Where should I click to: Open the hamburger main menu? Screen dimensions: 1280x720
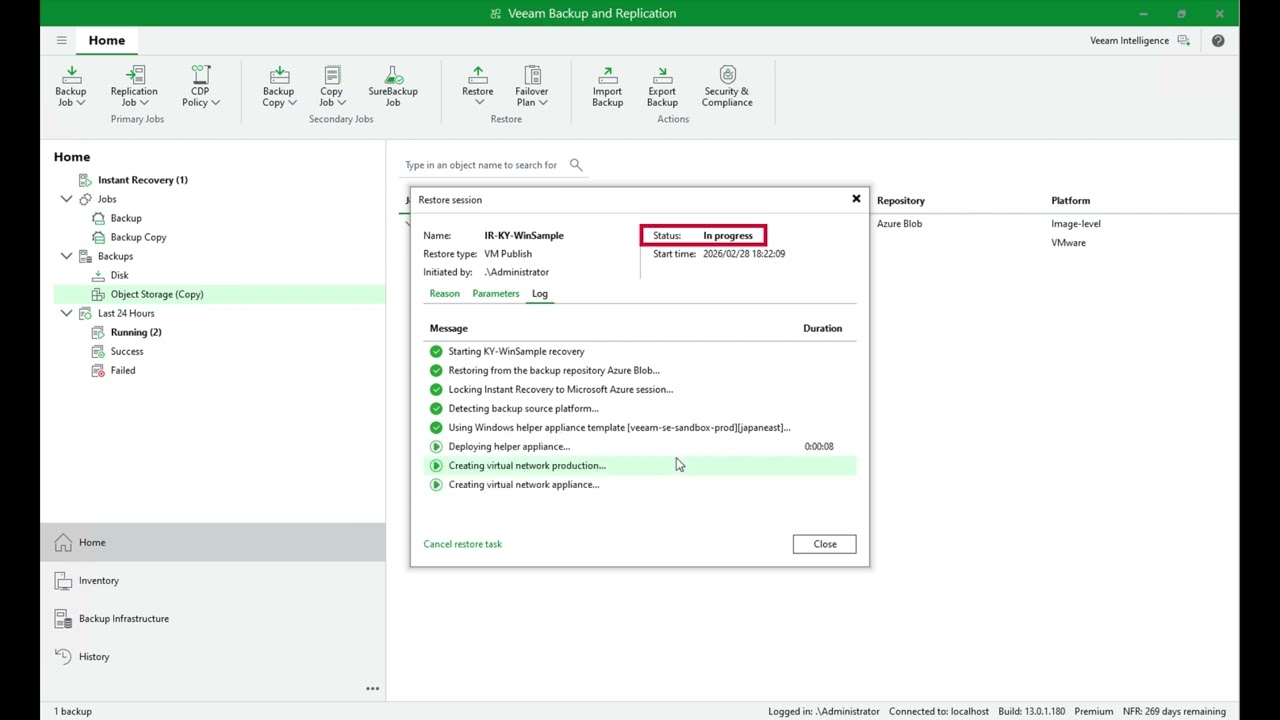pos(62,40)
